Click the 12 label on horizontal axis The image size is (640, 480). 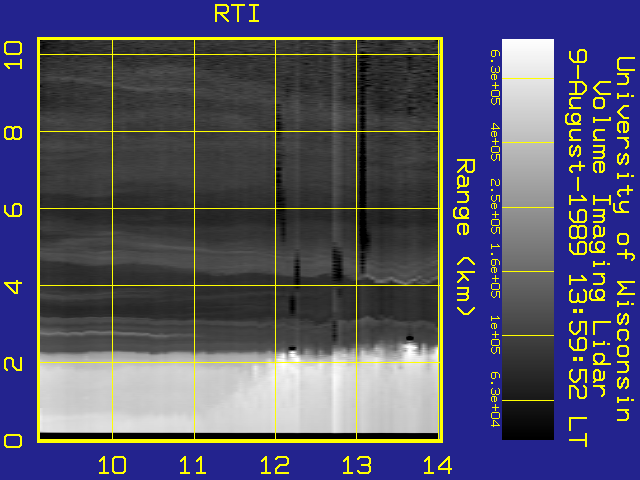275,465
